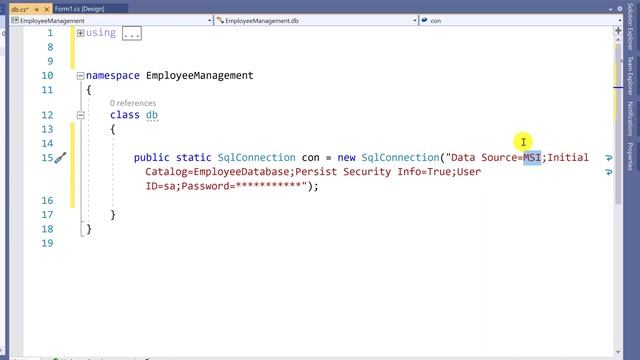
Task: Click the 'con' variable name in code
Action: 311,158
